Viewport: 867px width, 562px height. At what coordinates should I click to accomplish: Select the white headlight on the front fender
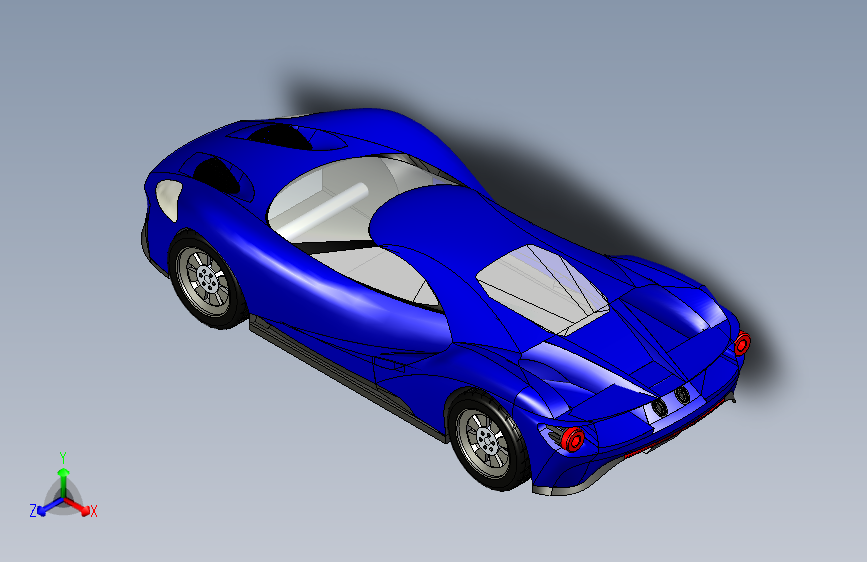tap(168, 199)
